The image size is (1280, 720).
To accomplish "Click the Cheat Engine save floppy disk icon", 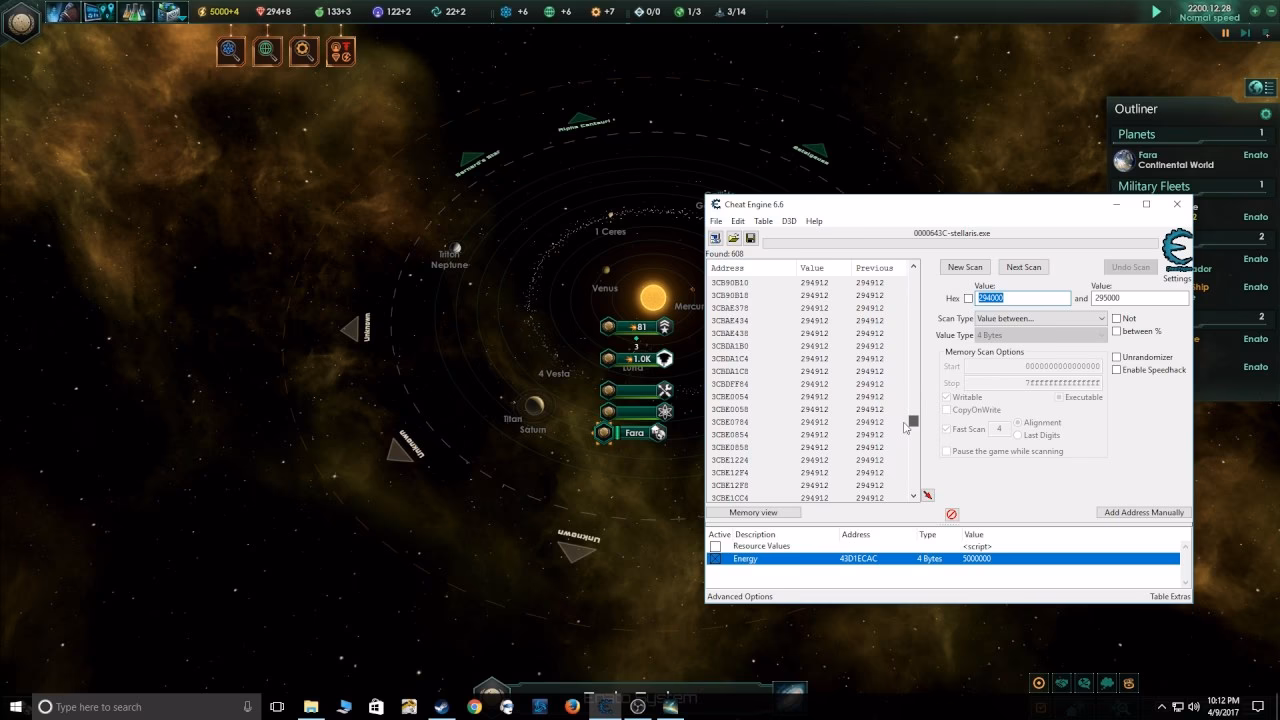I will [750, 238].
